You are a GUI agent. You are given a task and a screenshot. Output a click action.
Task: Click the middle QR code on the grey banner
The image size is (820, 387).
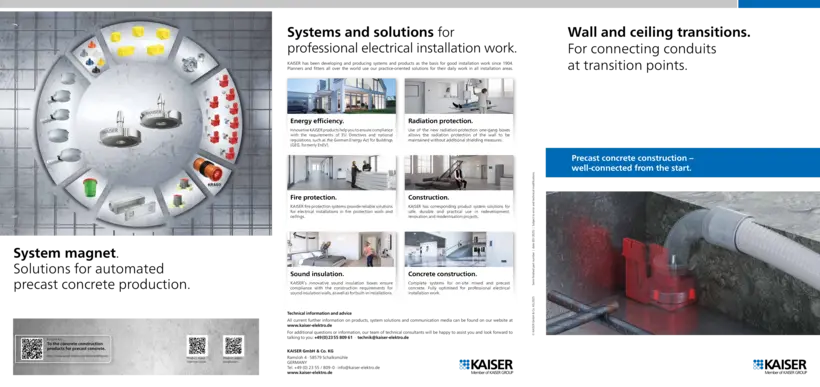coord(197,346)
